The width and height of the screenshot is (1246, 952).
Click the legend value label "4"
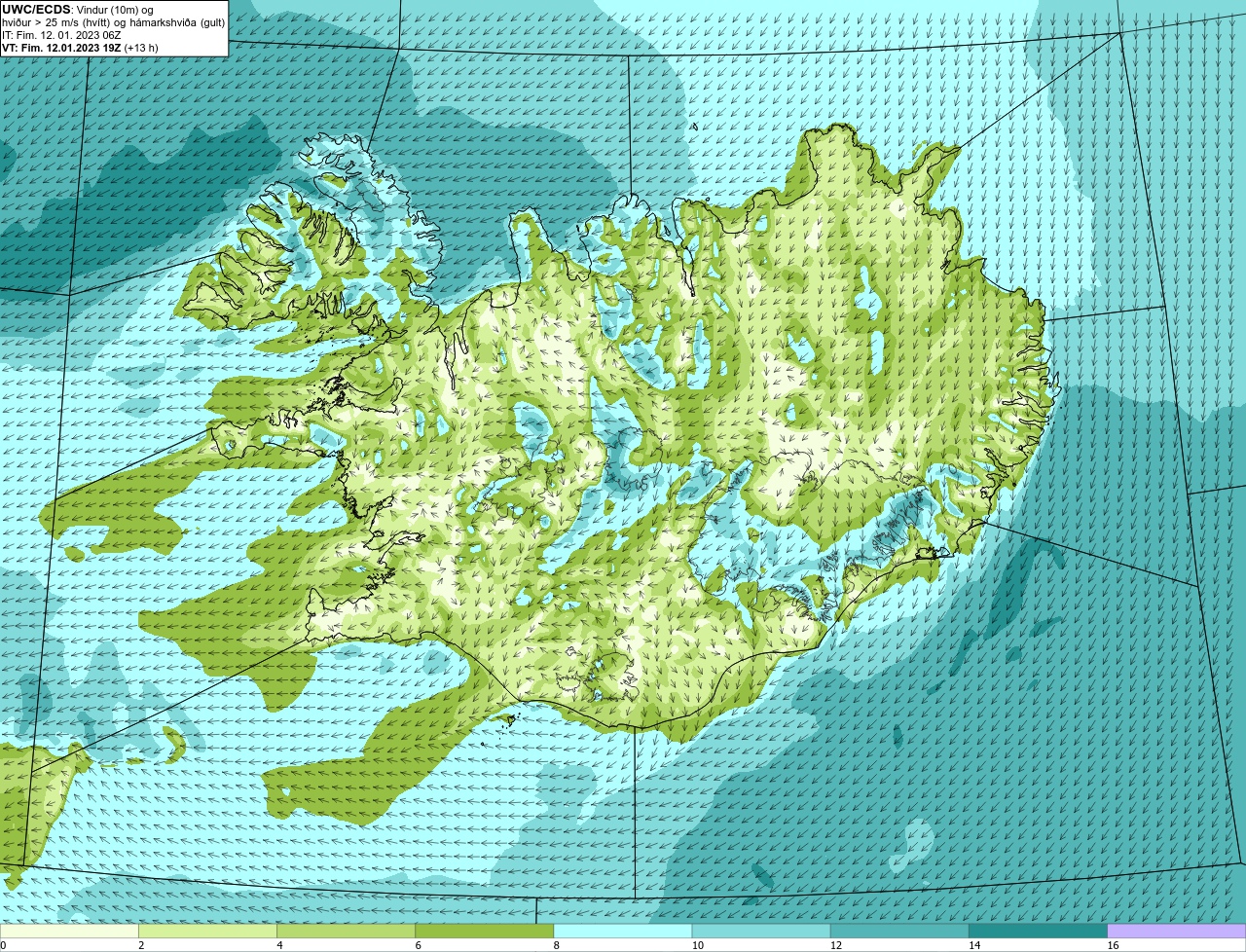pyautogui.click(x=279, y=945)
